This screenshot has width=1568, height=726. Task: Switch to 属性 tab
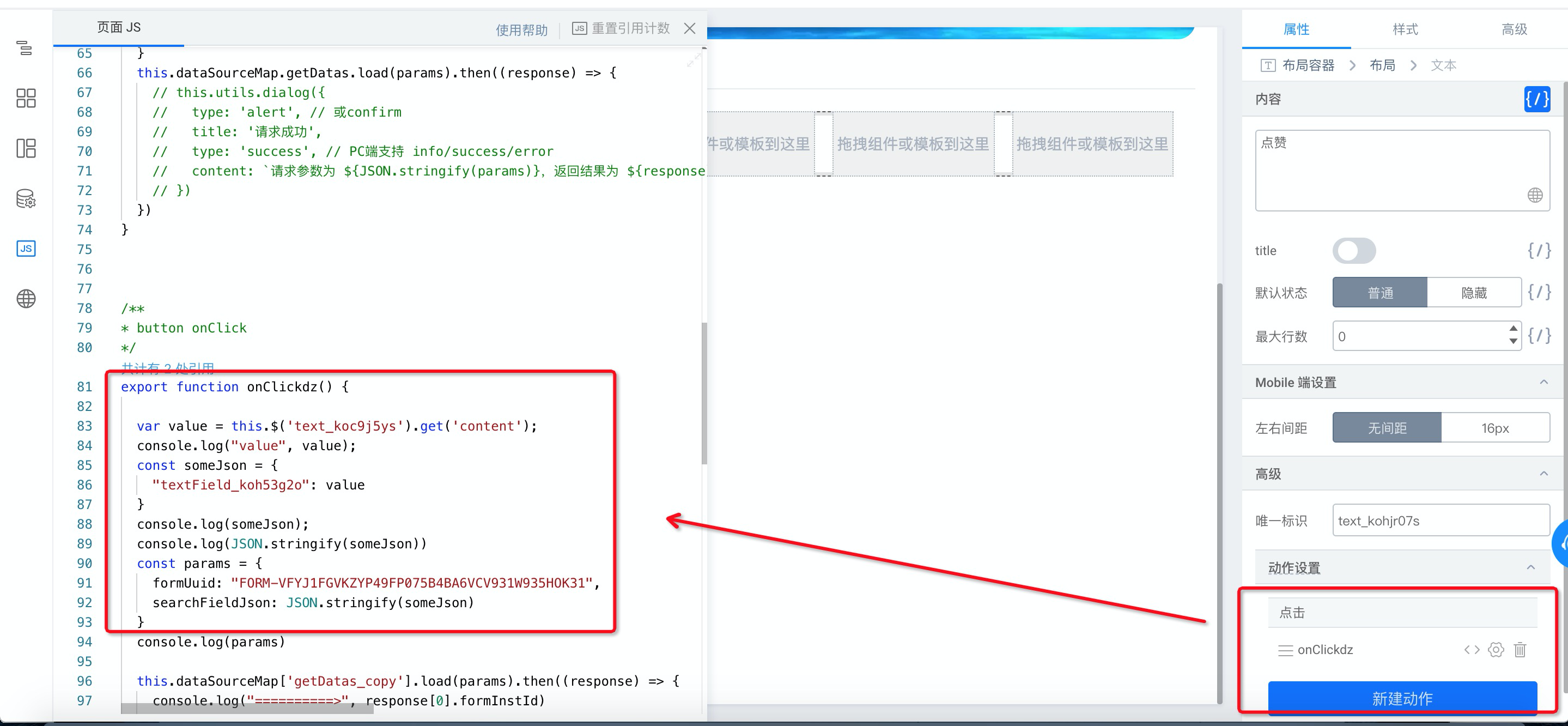click(x=1296, y=29)
